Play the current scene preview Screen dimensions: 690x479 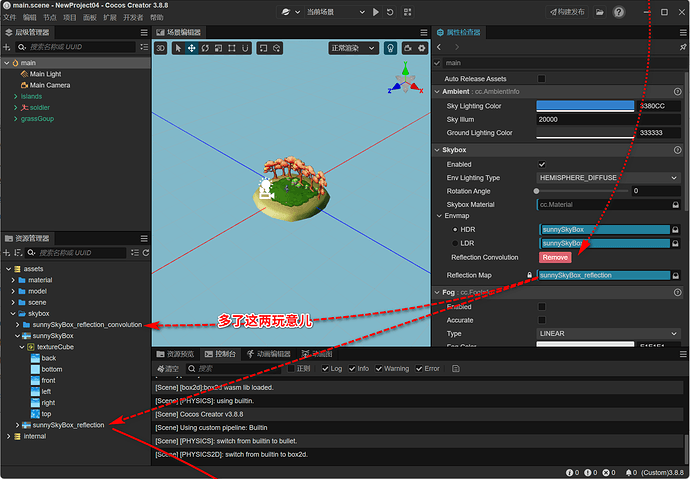pyautogui.click(x=376, y=12)
